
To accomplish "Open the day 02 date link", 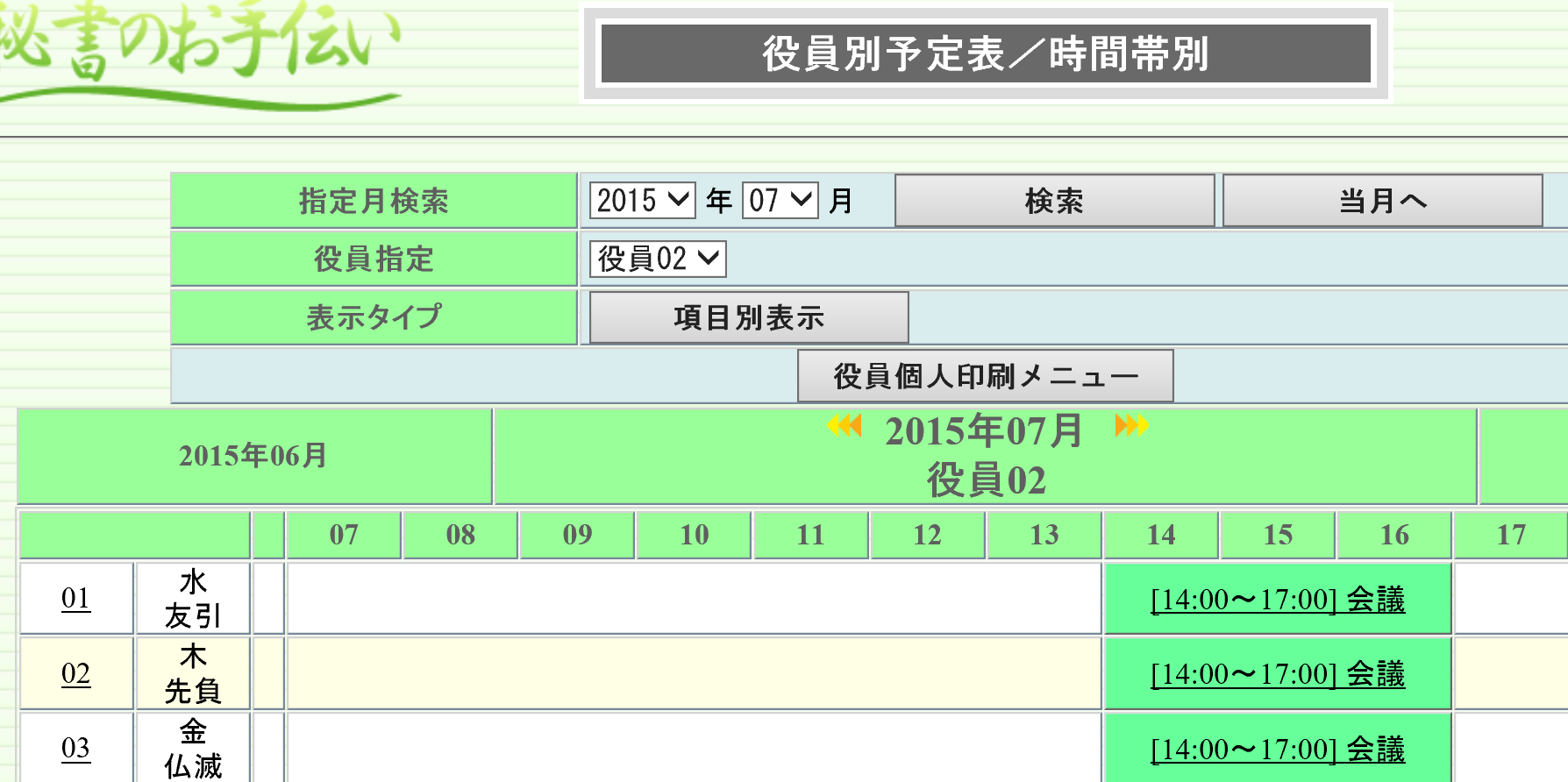I will point(75,674).
